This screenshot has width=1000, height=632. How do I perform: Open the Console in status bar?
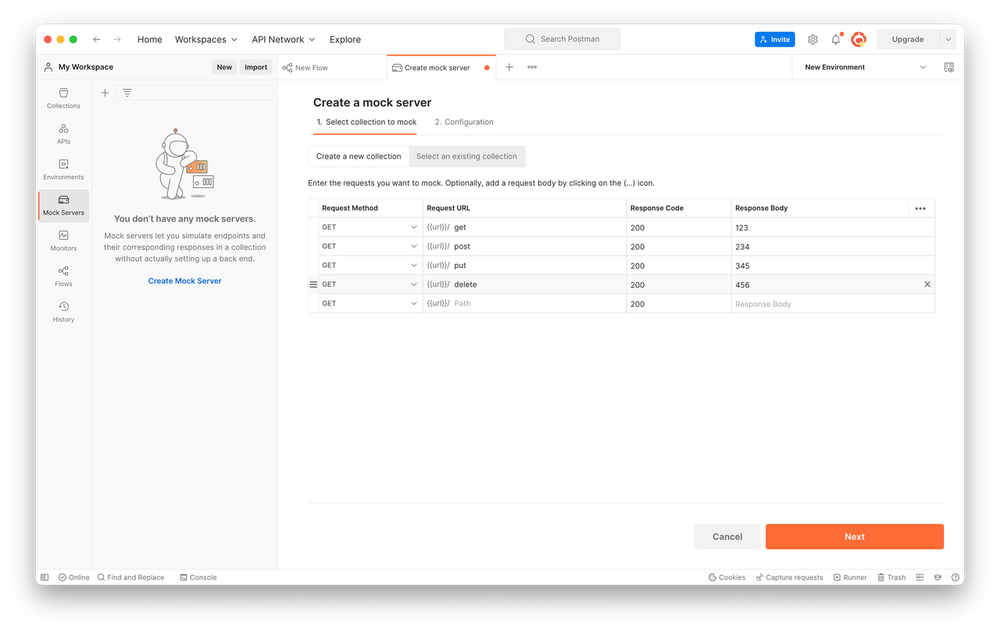[197, 577]
